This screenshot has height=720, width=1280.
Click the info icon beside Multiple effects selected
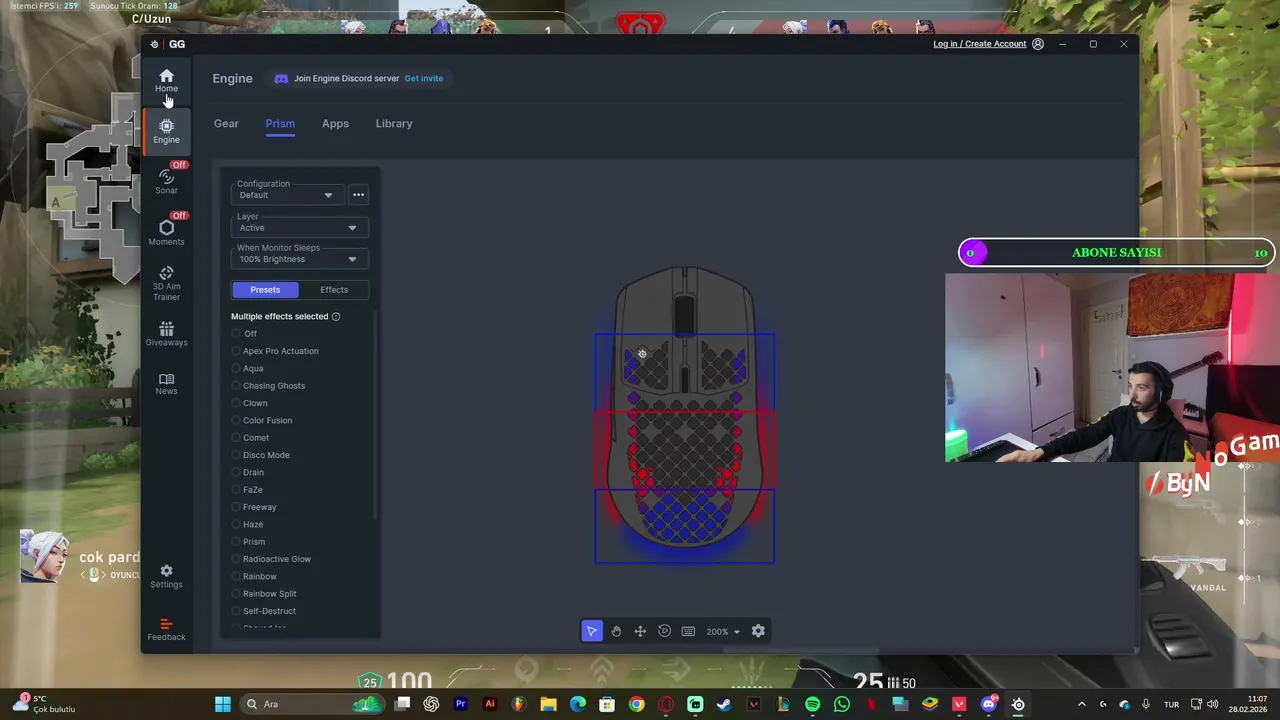coord(336,316)
